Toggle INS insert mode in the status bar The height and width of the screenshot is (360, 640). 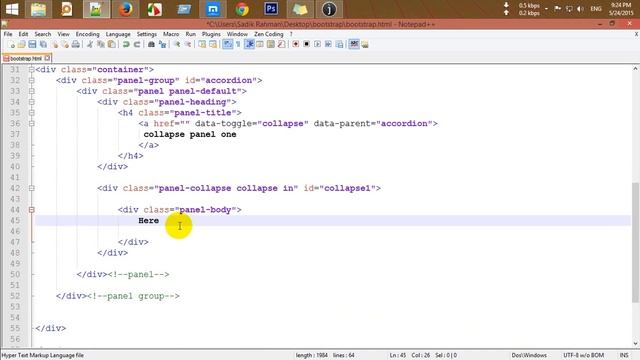(624, 356)
